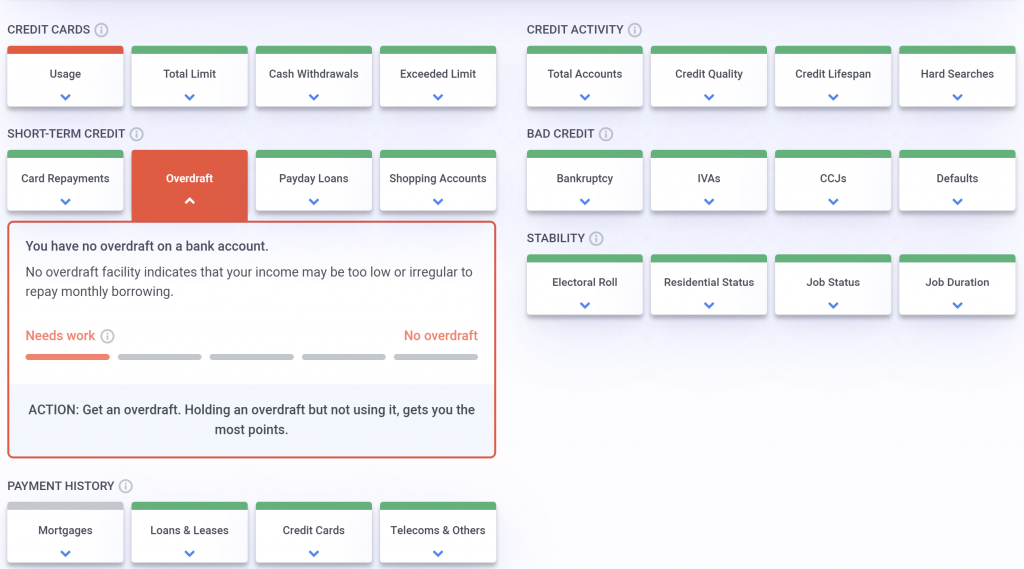1024x569 pixels.
Task: Expand the Usage credit card tile
Action: (x=65, y=80)
